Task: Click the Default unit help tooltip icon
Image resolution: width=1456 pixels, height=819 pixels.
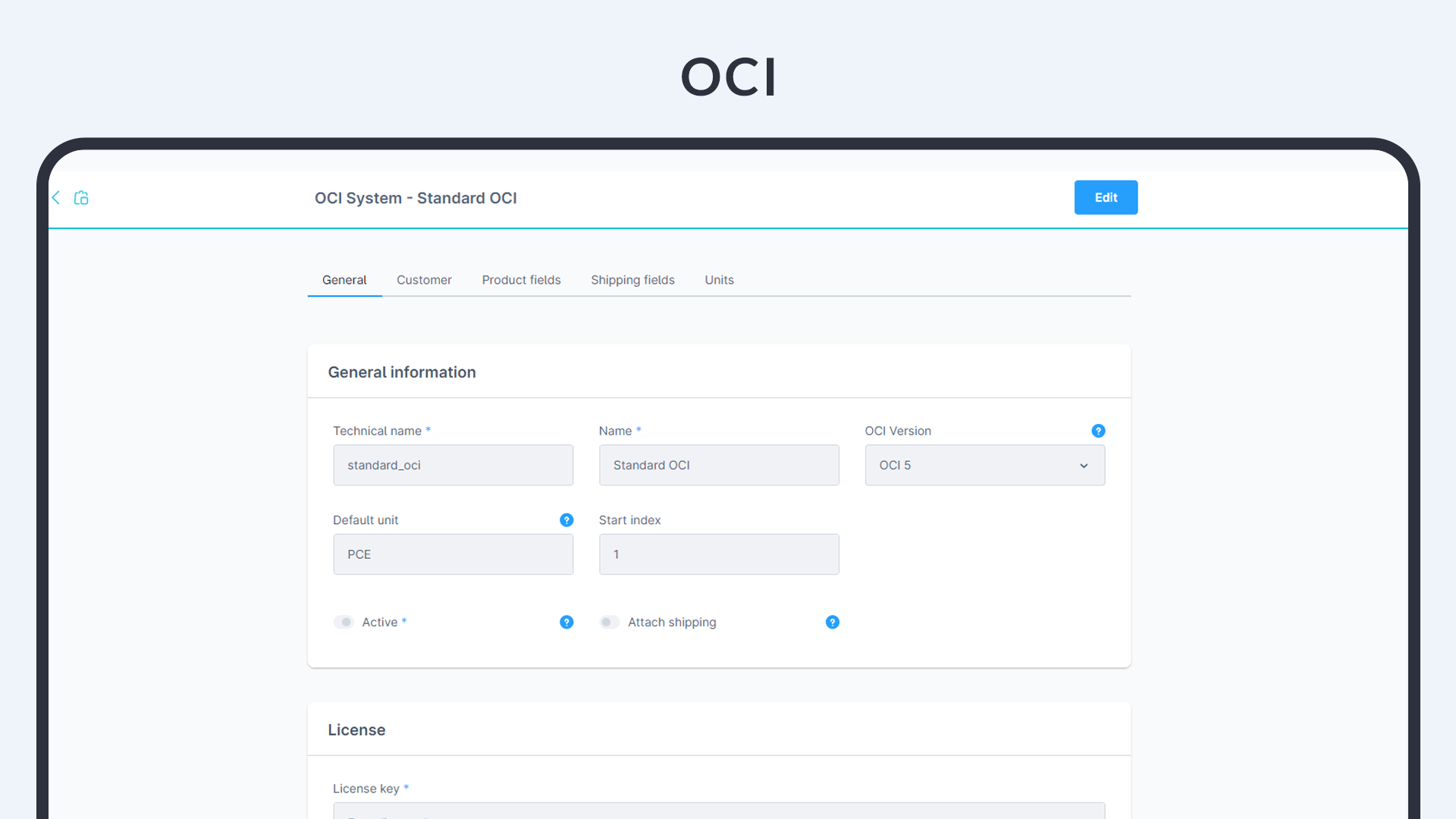Action: 566,520
